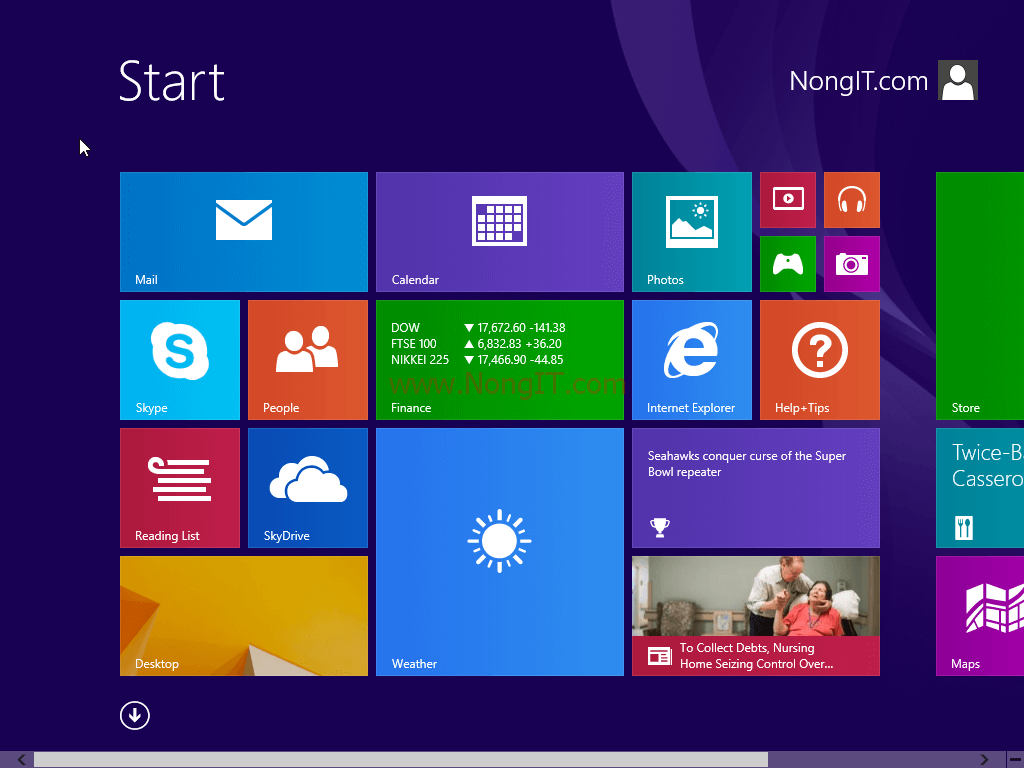The image size is (1024, 768).
Task: Click the horizontal scrollbar thumb
Action: [401, 760]
